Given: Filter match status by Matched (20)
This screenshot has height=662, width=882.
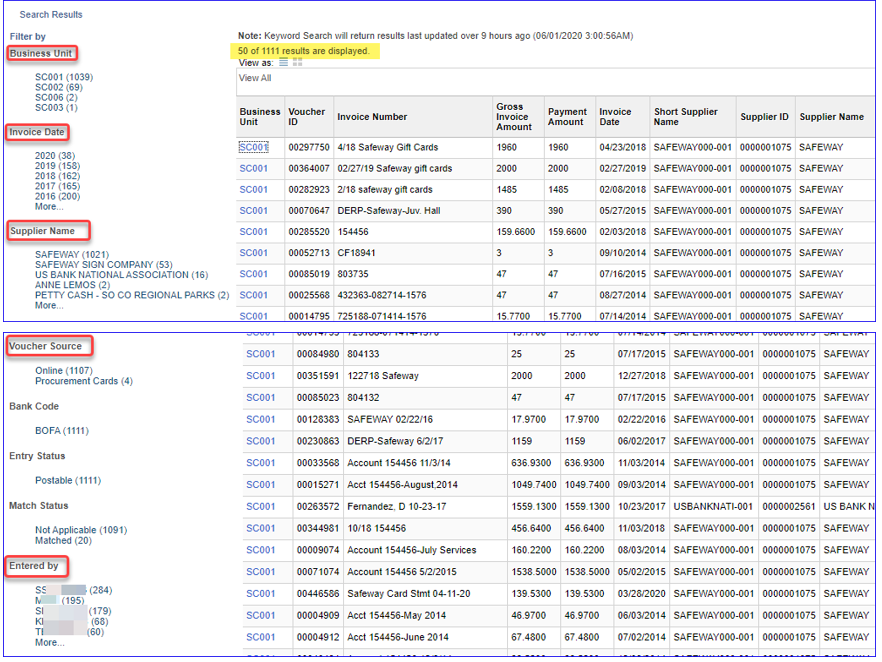Looking at the screenshot, I should point(62,540).
